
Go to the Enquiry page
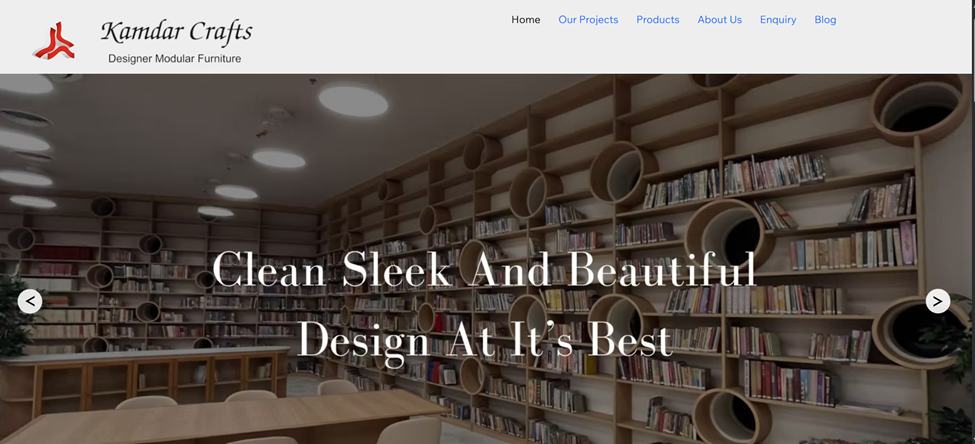pos(778,20)
